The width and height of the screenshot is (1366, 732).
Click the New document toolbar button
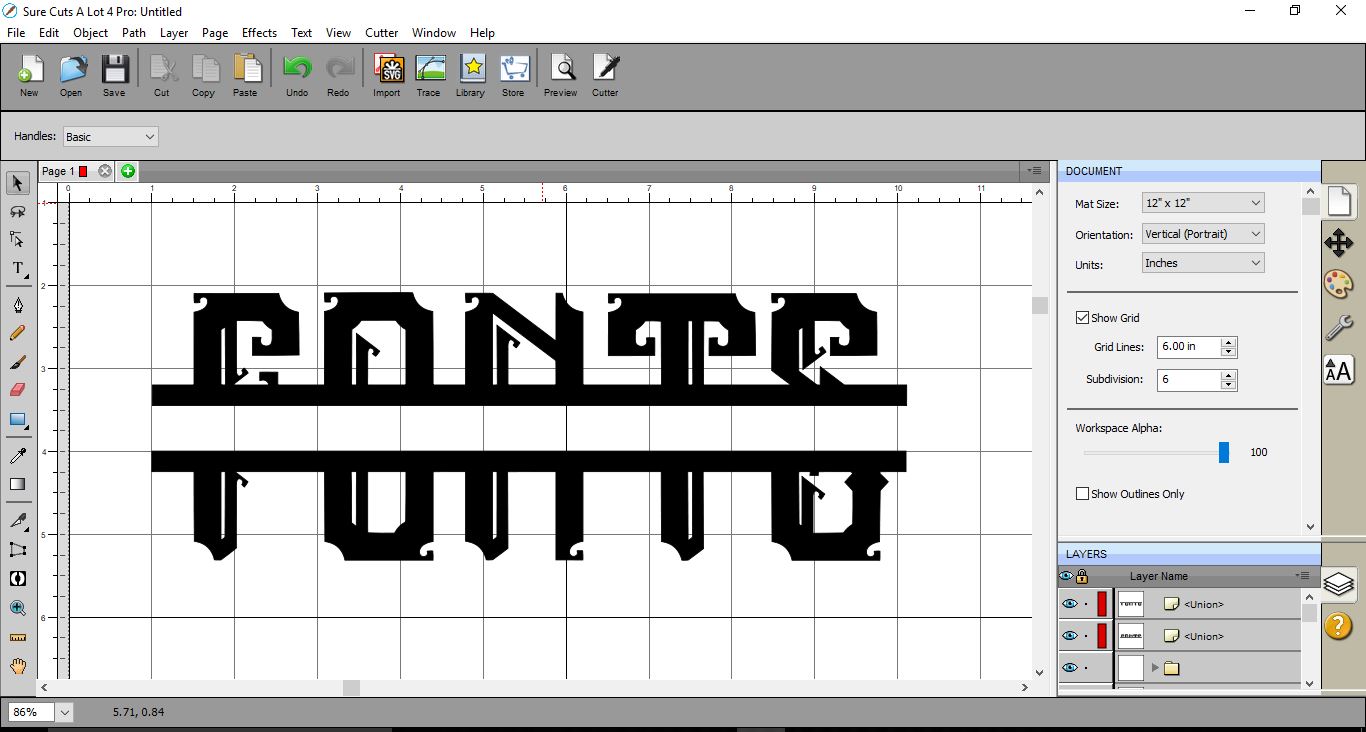tap(29, 76)
